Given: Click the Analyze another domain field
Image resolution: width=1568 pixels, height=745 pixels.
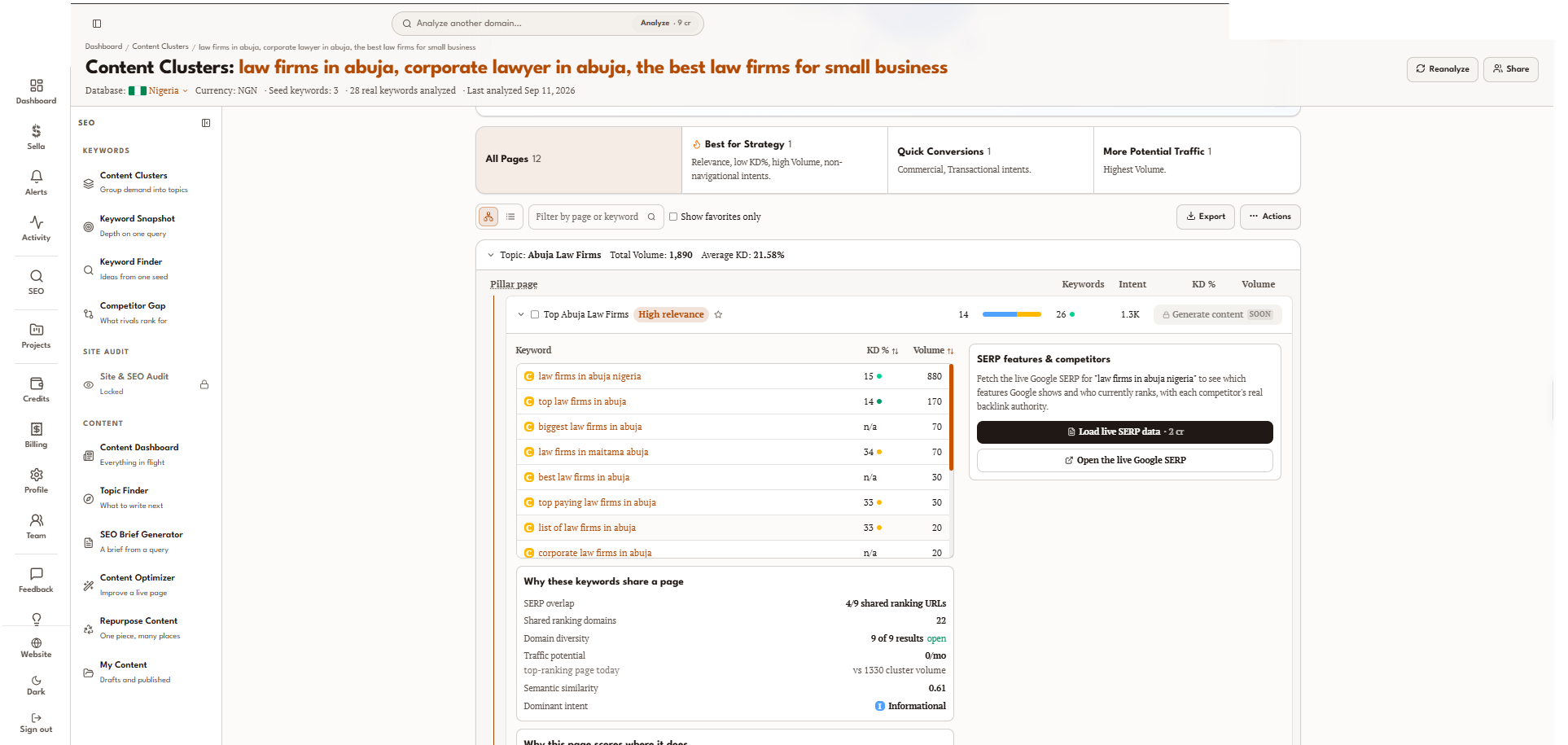Looking at the screenshot, I should click(x=548, y=24).
